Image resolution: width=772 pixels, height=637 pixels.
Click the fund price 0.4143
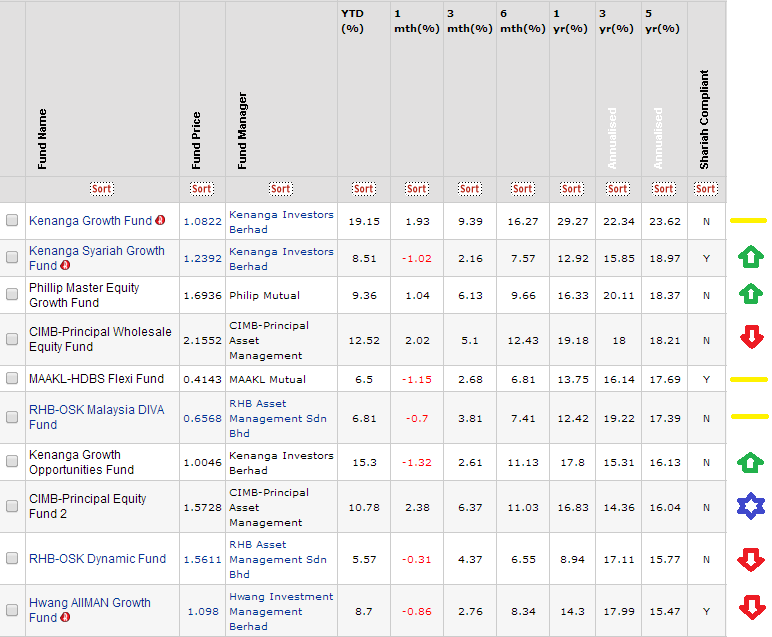(x=203, y=380)
